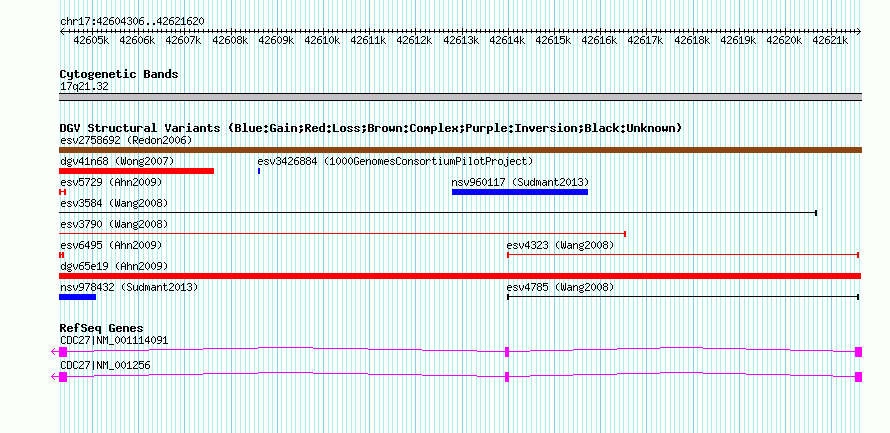
Task: Click the esv2758692 brown complex variant bar
Action: 460,150
